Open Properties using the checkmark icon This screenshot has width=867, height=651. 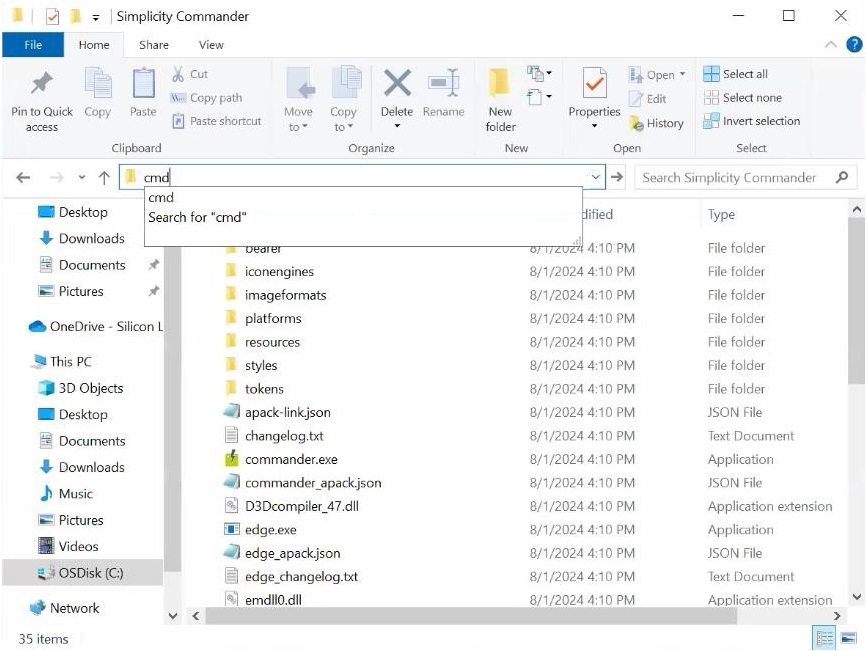coord(594,85)
